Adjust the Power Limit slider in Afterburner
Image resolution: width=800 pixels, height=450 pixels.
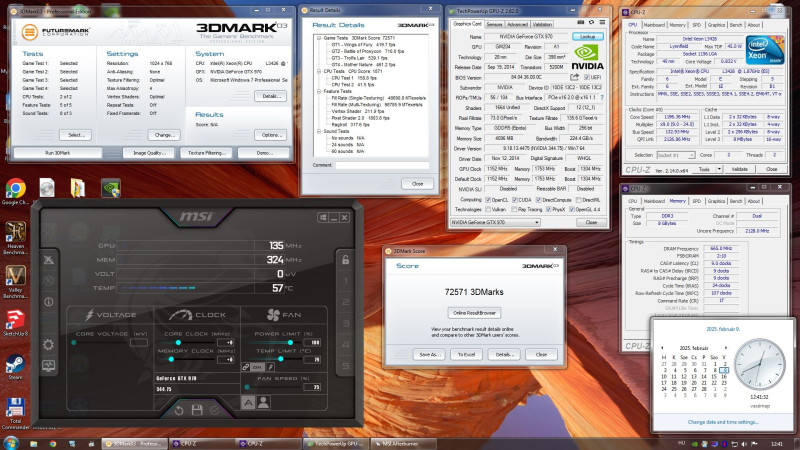click(290, 342)
